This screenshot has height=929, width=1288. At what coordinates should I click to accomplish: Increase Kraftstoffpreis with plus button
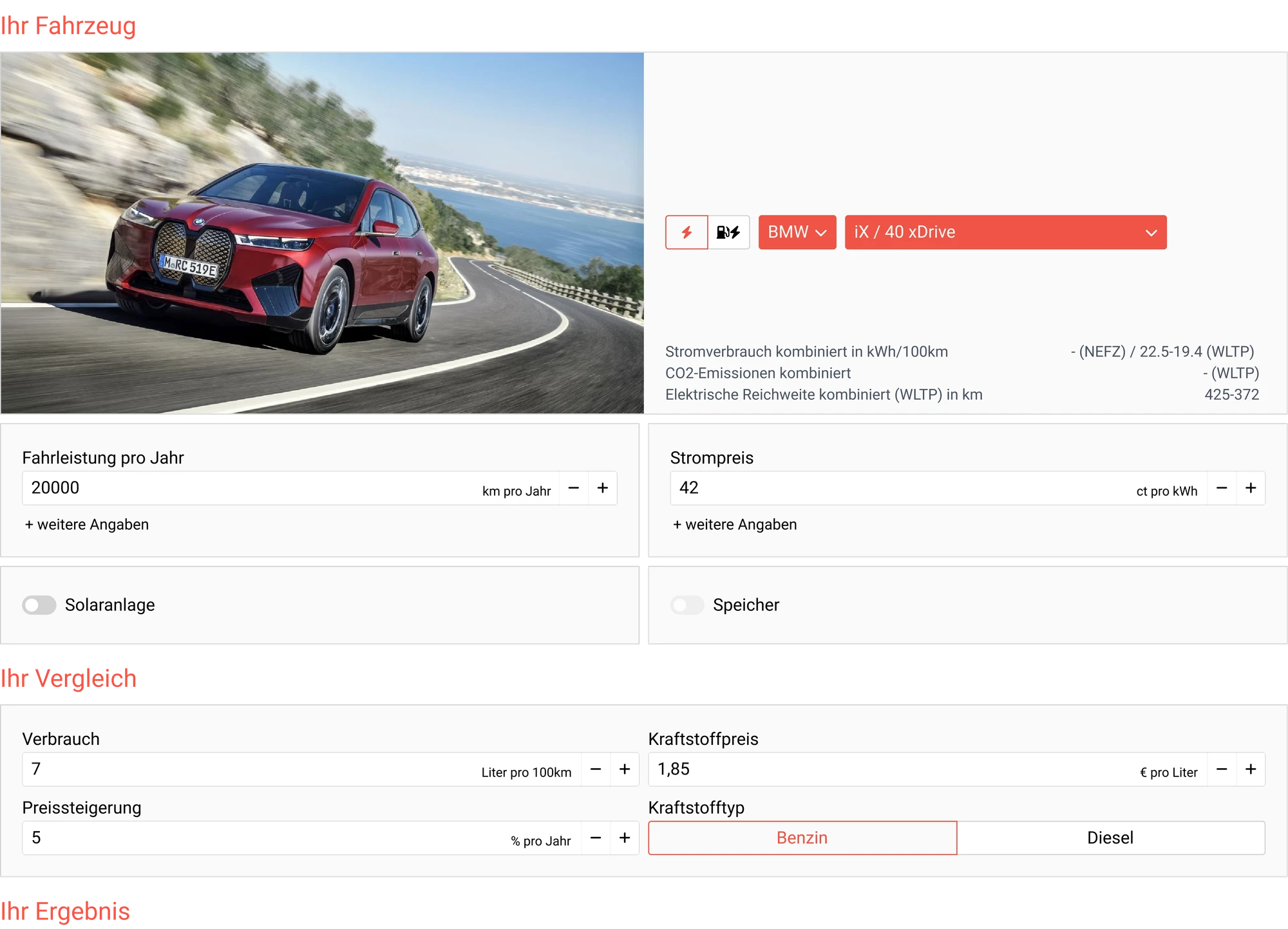(x=1251, y=769)
